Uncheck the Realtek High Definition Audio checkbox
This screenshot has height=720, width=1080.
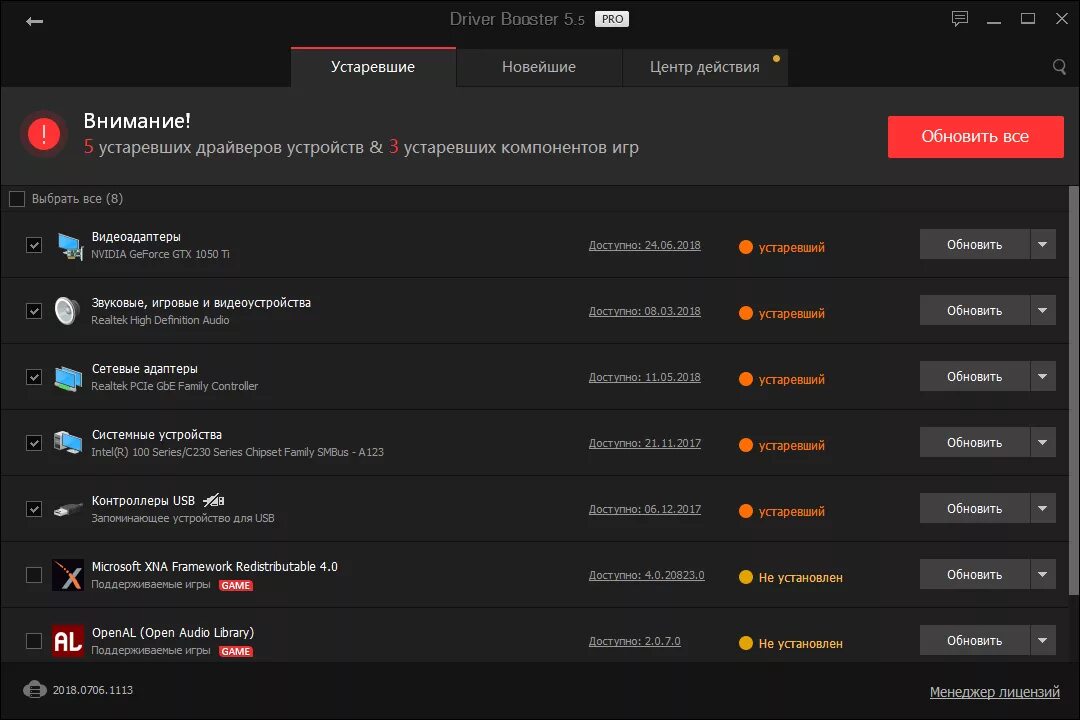(x=34, y=311)
